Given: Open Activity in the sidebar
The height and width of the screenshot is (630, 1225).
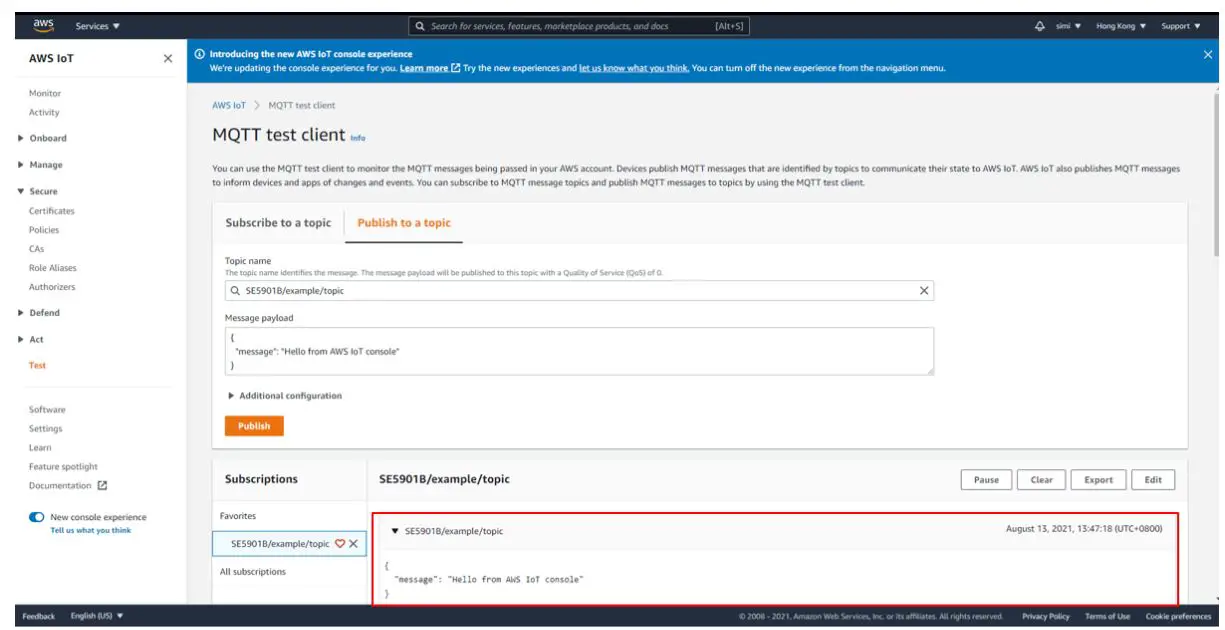Looking at the screenshot, I should 44,113.
